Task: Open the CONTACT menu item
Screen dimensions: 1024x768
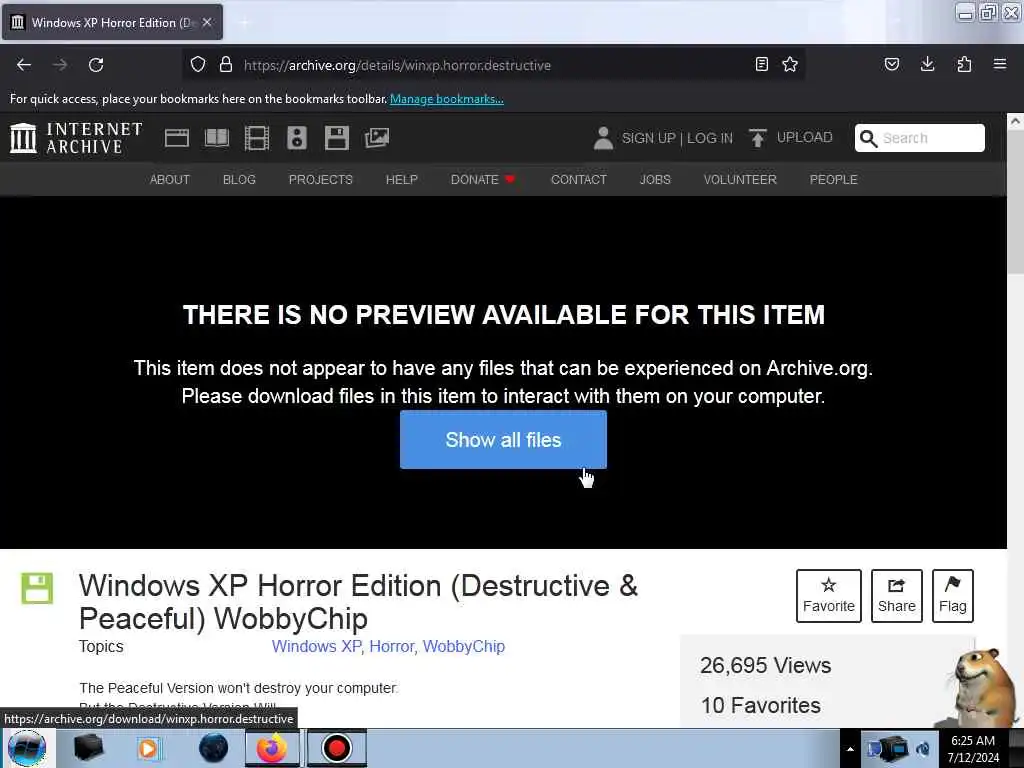Action: point(579,180)
